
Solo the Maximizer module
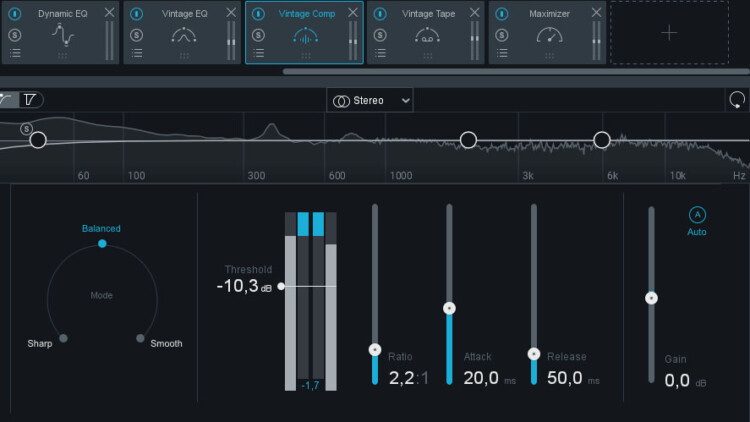(502, 35)
